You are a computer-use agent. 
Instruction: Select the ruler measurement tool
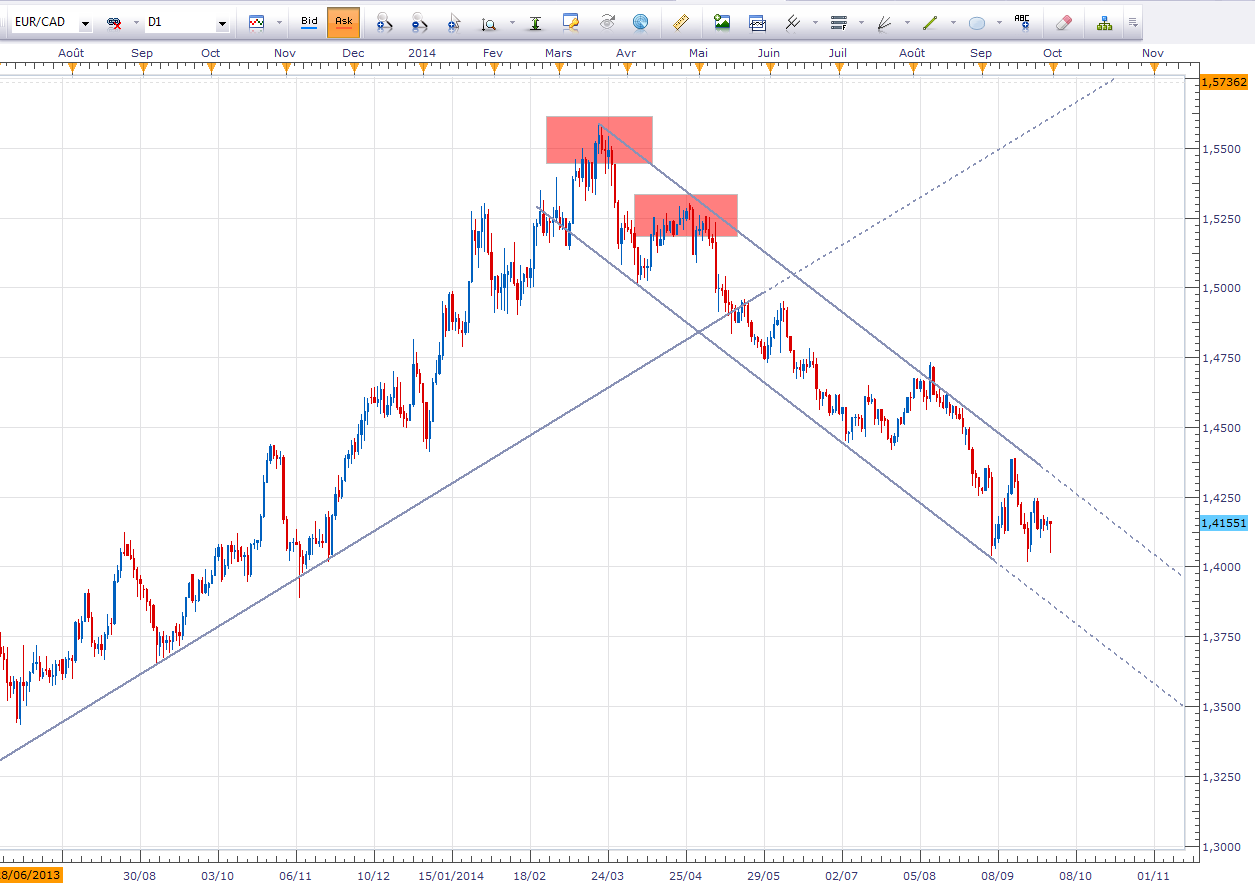pyautogui.click(x=682, y=21)
